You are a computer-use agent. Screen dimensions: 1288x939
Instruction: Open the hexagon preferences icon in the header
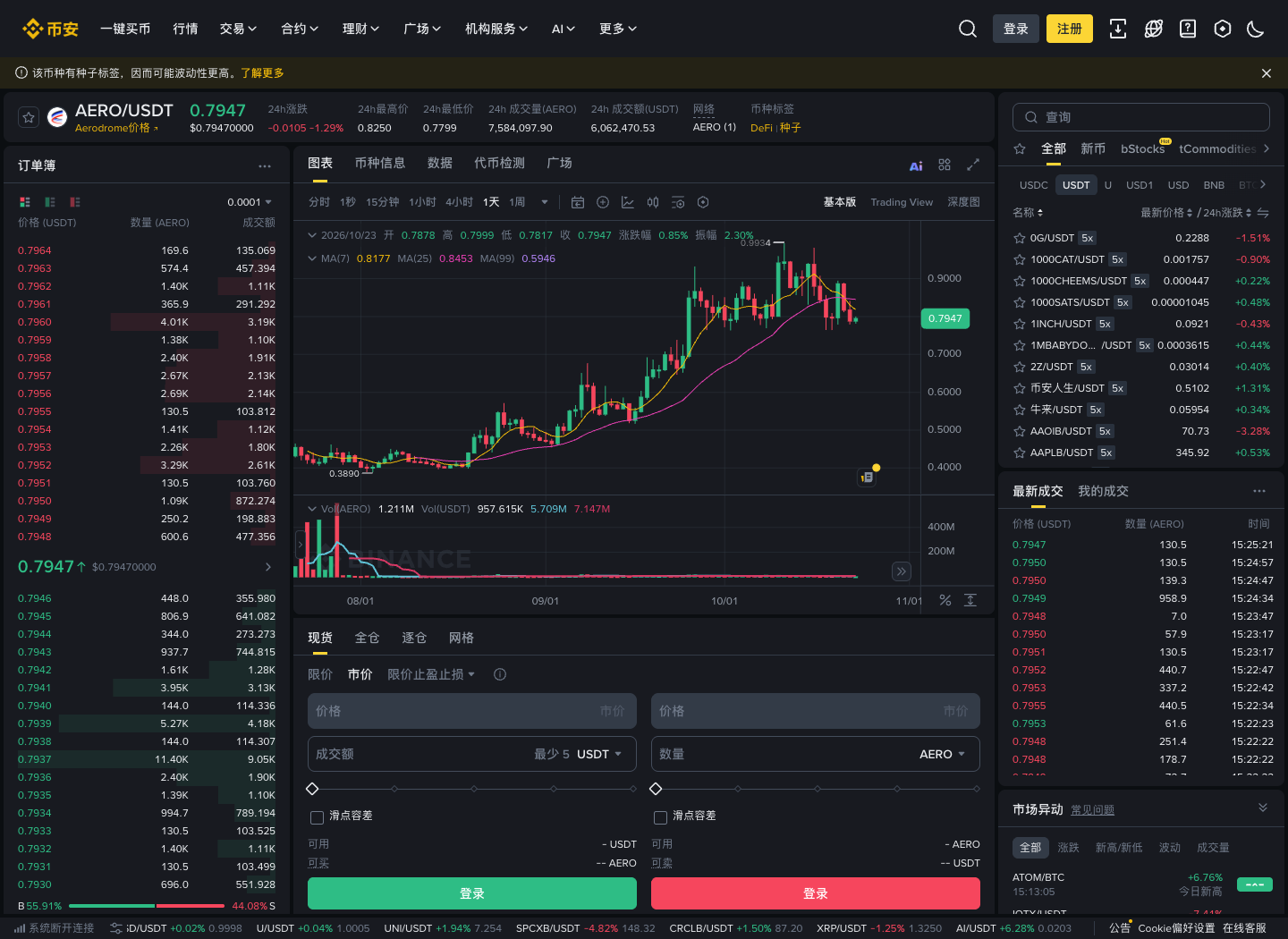coord(1223,29)
